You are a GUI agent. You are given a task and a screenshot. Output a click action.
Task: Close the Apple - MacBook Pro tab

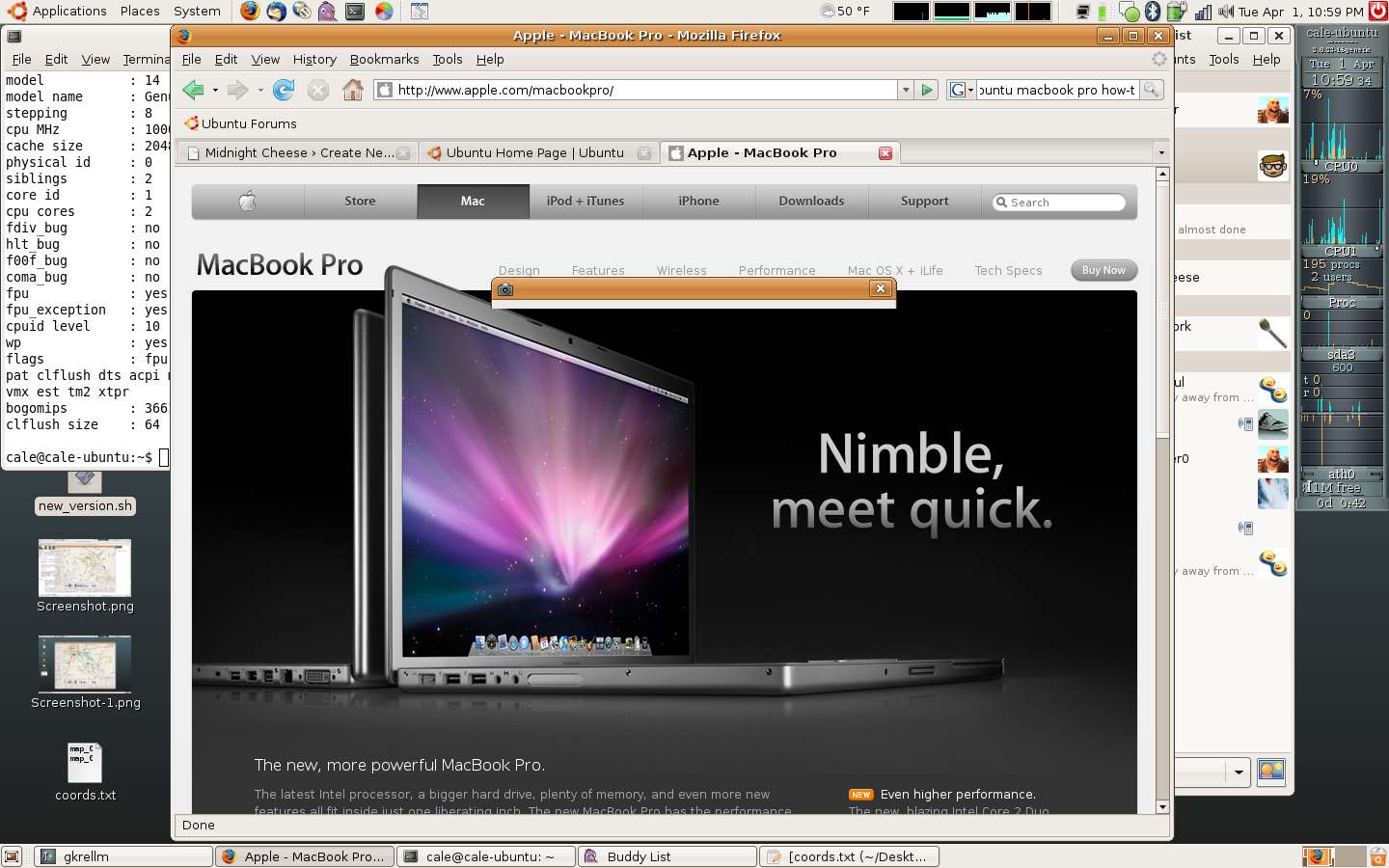[x=885, y=153]
